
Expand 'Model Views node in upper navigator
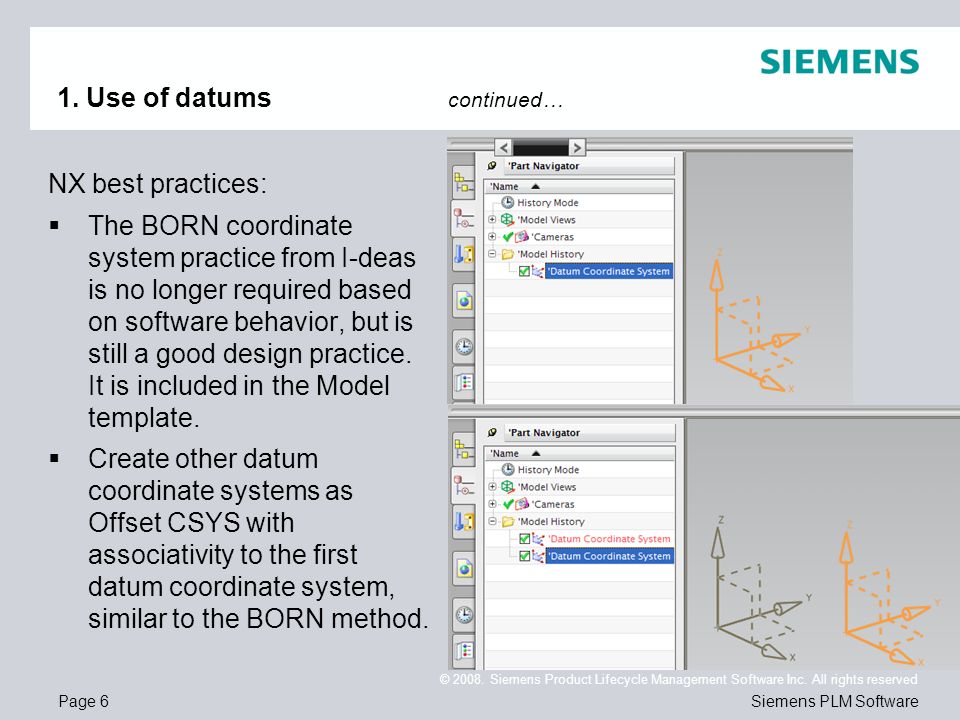(x=492, y=219)
